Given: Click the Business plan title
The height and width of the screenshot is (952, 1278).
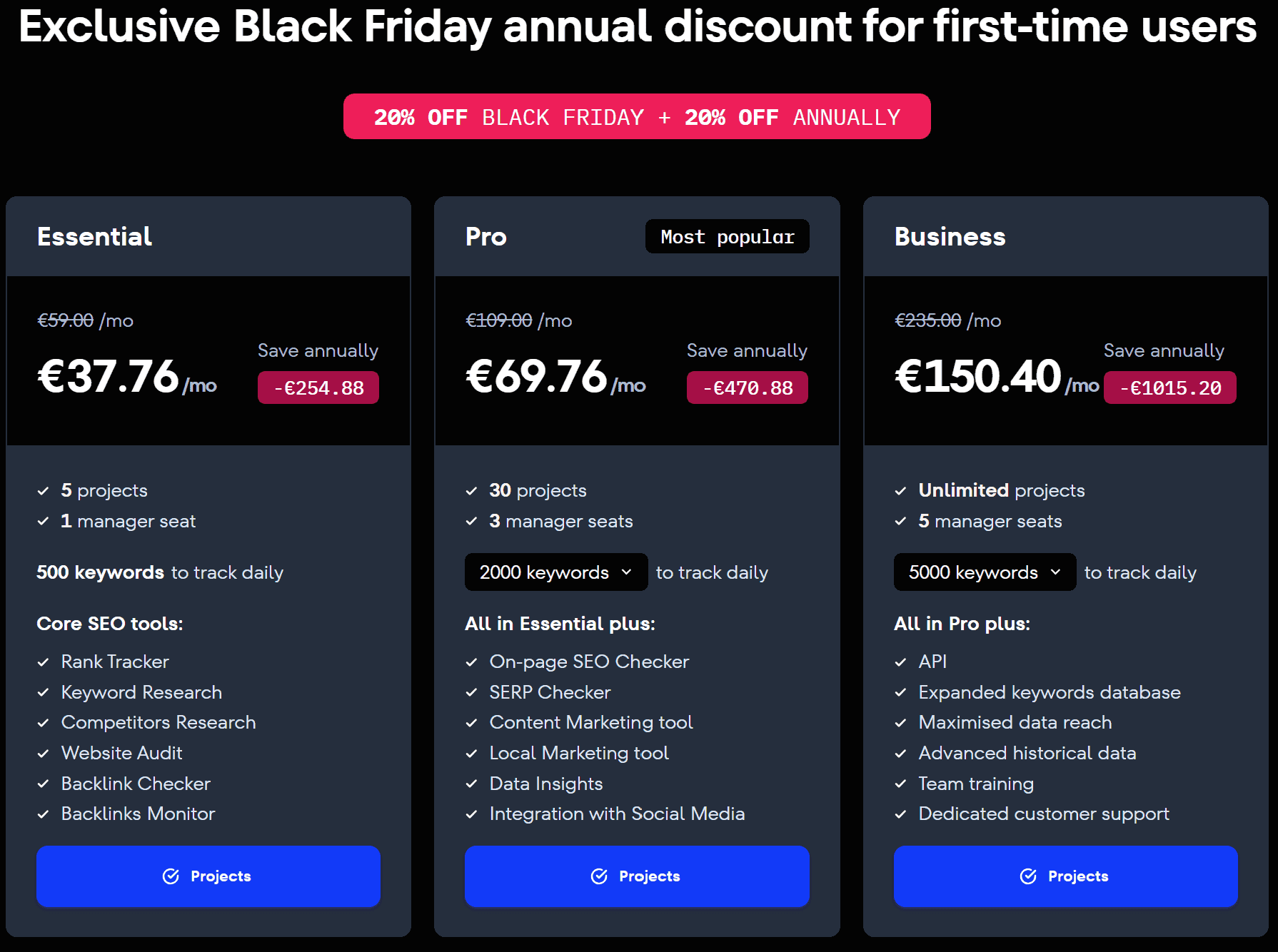Looking at the screenshot, I should coord(950,237).
